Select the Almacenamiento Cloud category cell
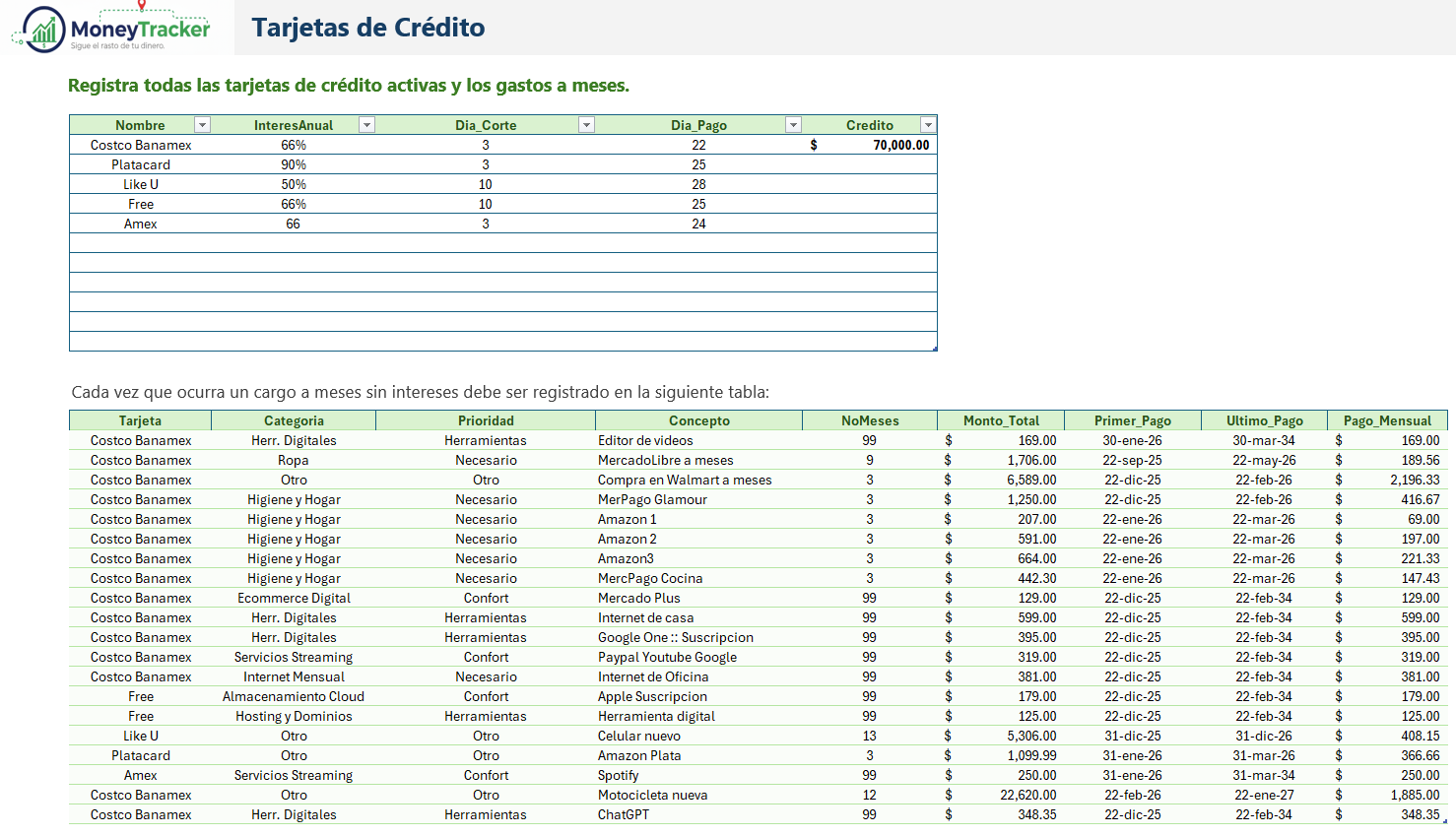Image resolution: width=1456 pixels, height=836 pixels. click(x=294, y=696)
